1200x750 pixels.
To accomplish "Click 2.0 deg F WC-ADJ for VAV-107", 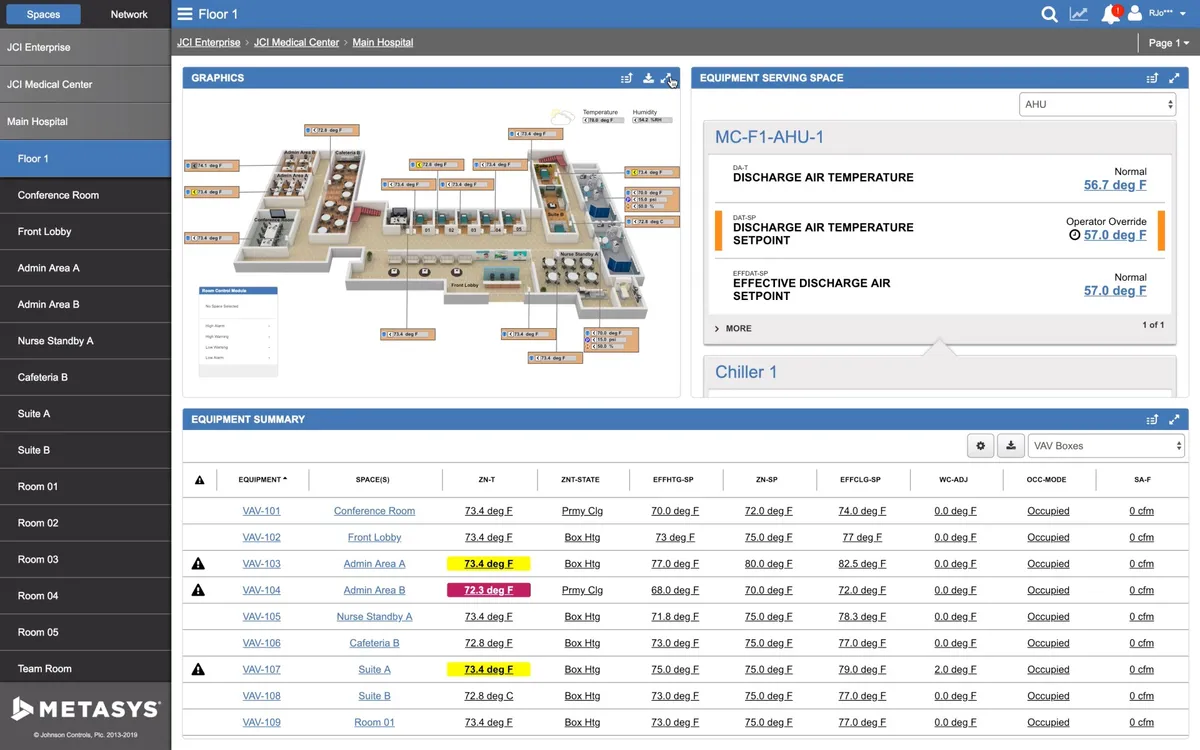I will click(x=955, y=670).
